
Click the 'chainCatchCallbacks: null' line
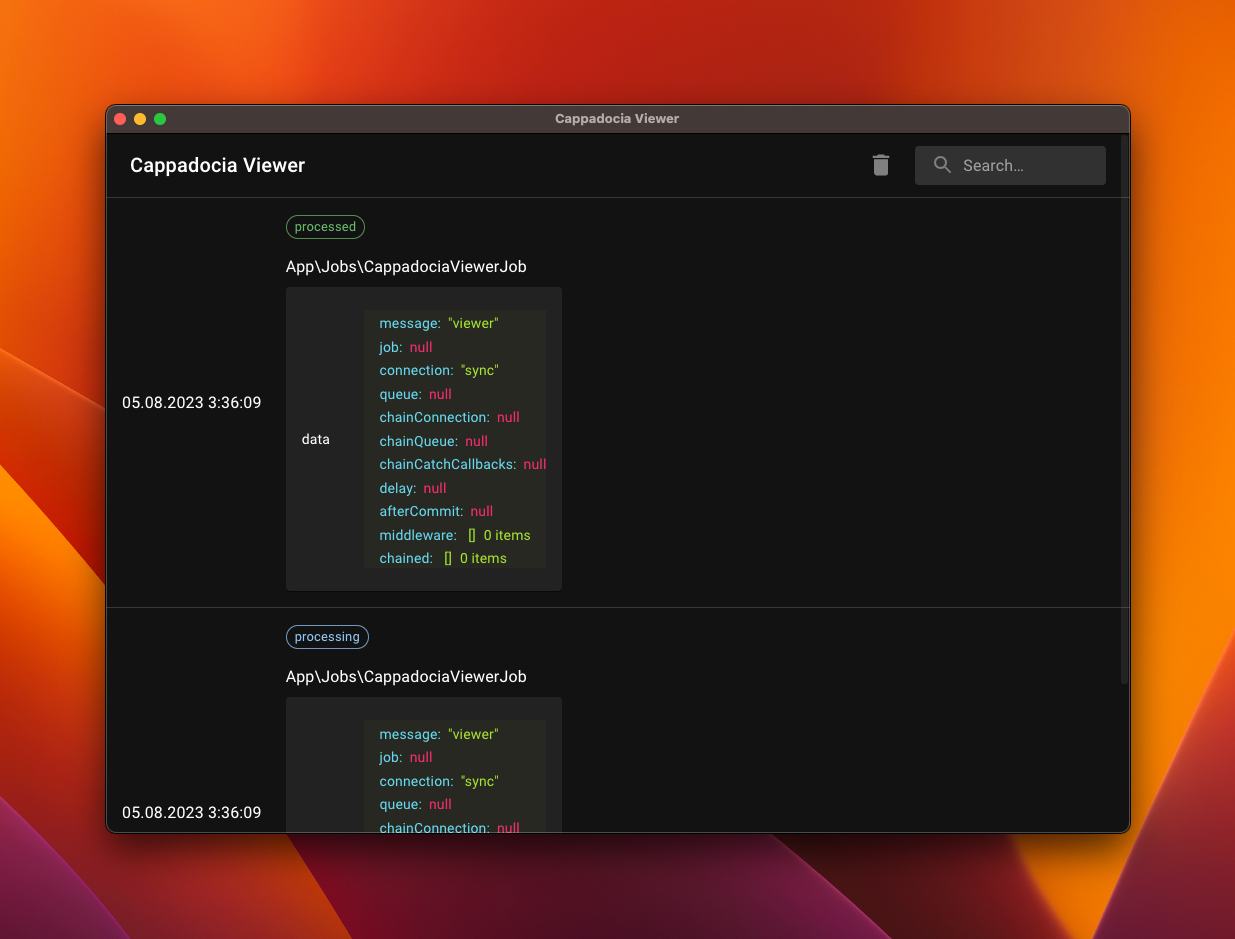(463, 465)
